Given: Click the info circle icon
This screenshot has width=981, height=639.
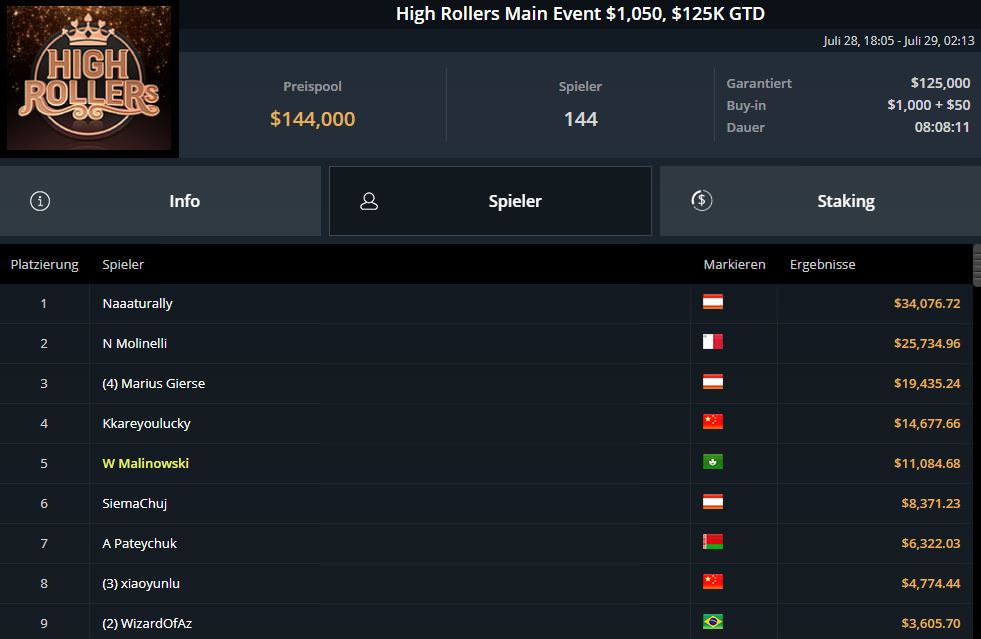Looking at the screenshot, I should coord(40,201).
